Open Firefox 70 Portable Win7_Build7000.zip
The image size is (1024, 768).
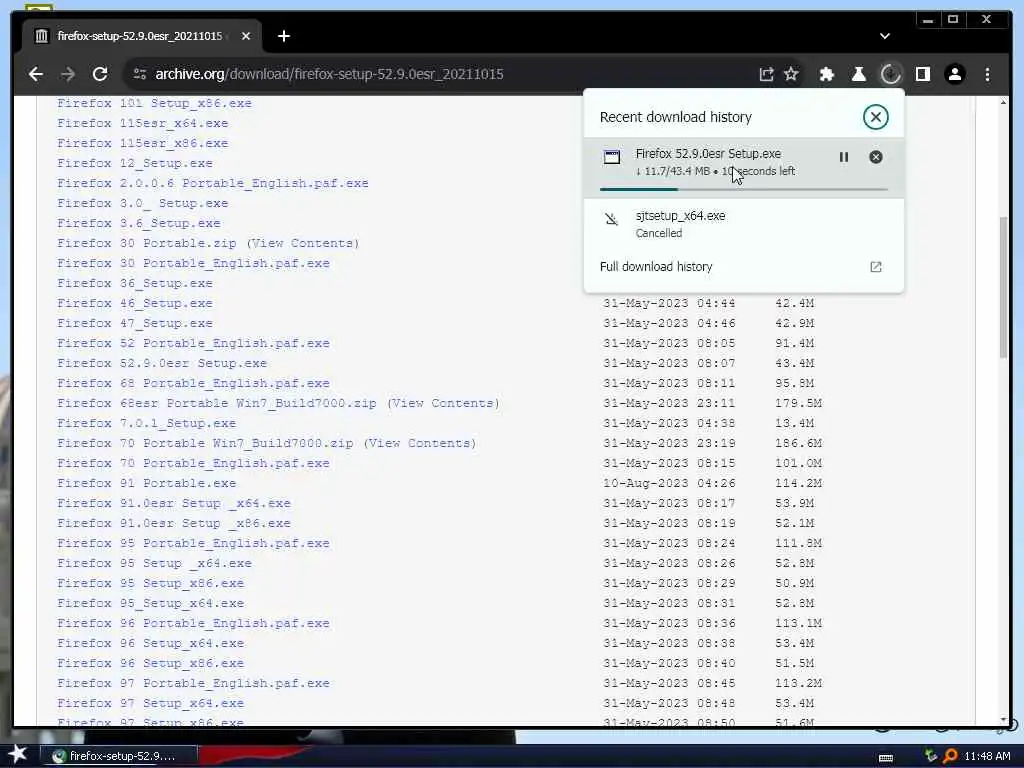pos(205,443)
